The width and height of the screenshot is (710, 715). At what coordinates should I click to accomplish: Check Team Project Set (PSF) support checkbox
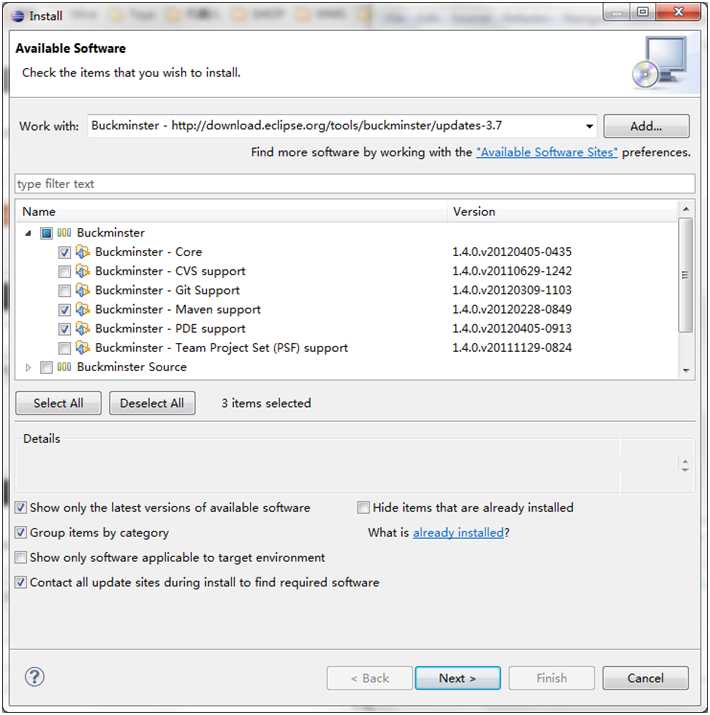pyautogui.click(x=65, y=348)
